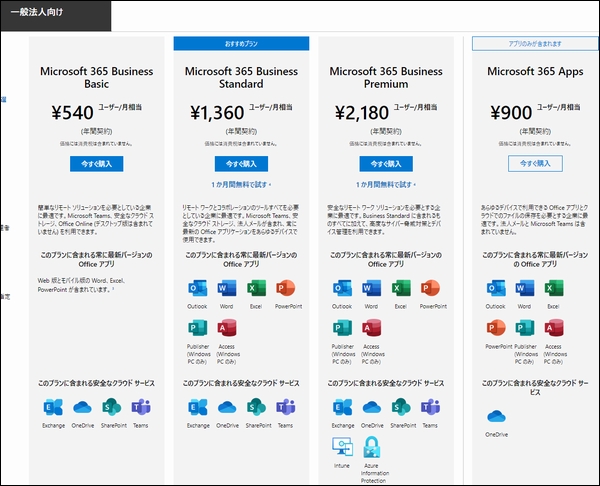The width and height of the screenshot is (600, 486).
Task: Click PowerPoint icon in Business Premium plan
Action: pos(430,289)
